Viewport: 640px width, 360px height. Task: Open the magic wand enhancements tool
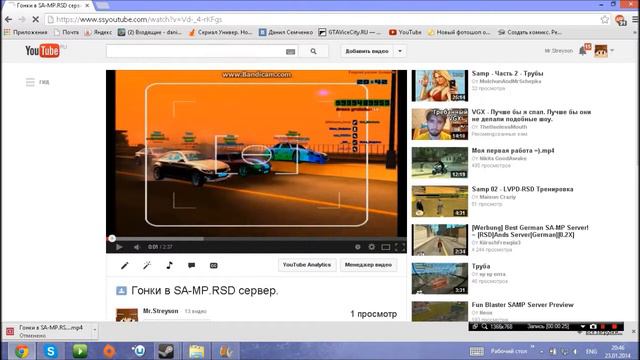click(x=147, y=265)
